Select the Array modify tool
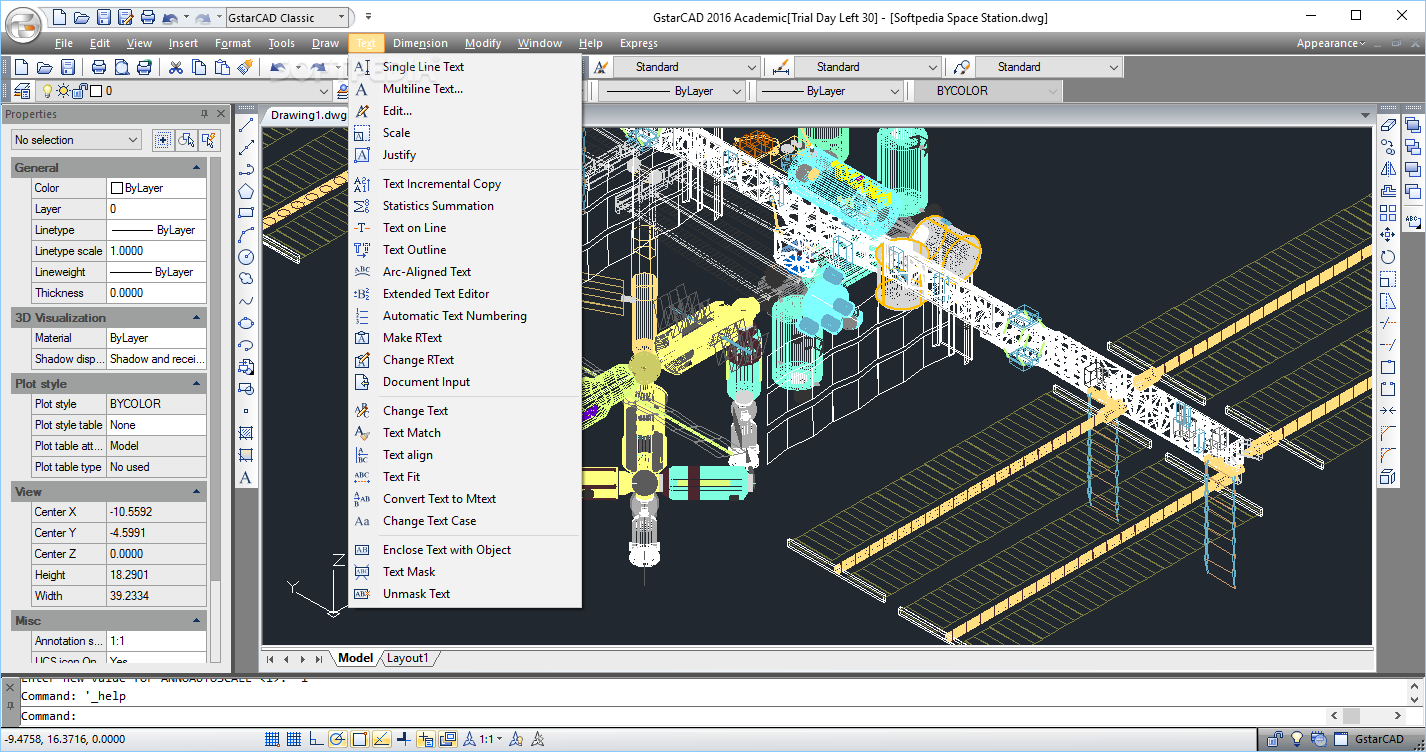 (1388, 213)
